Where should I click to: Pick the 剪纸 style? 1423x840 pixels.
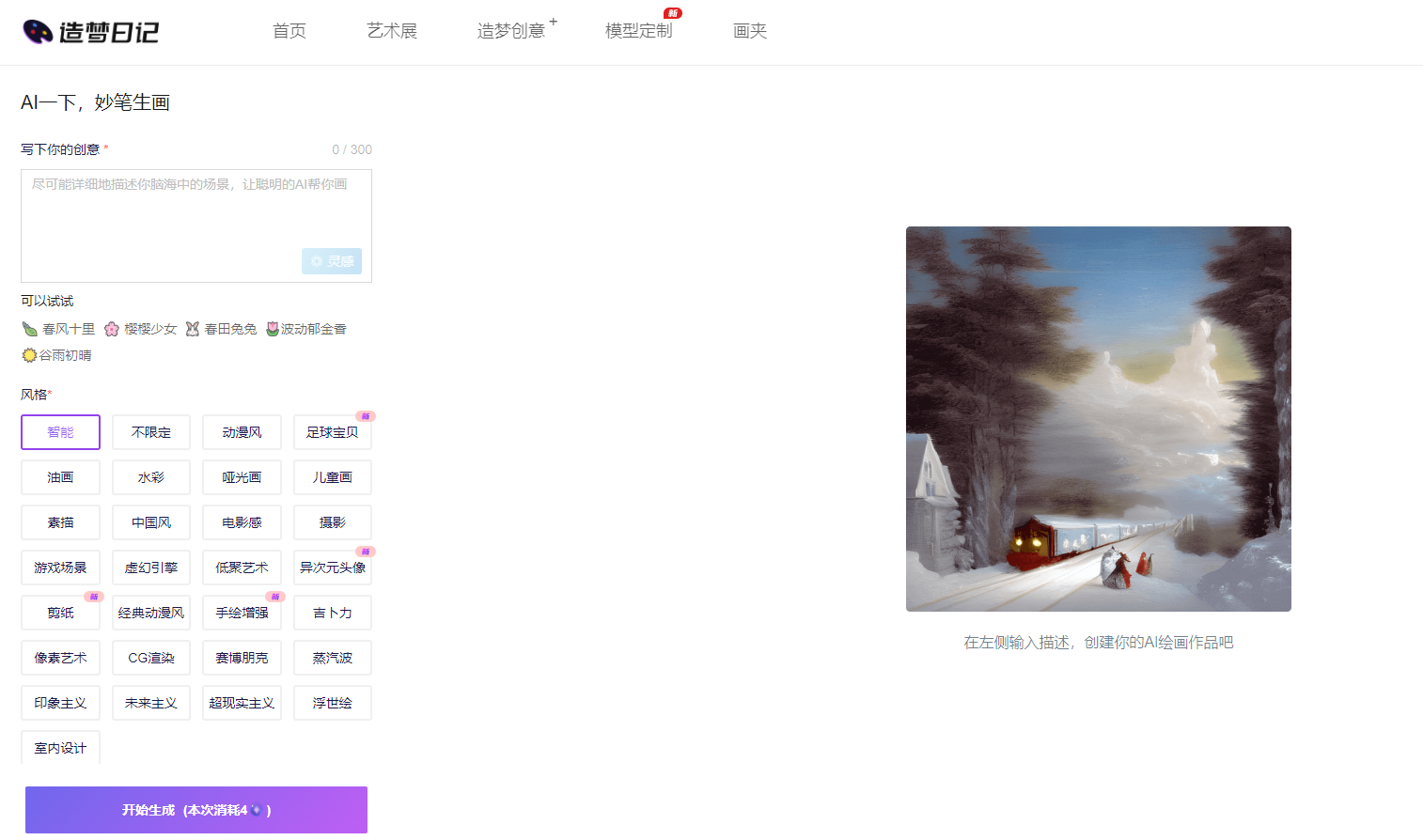click(x=60, y=613)
